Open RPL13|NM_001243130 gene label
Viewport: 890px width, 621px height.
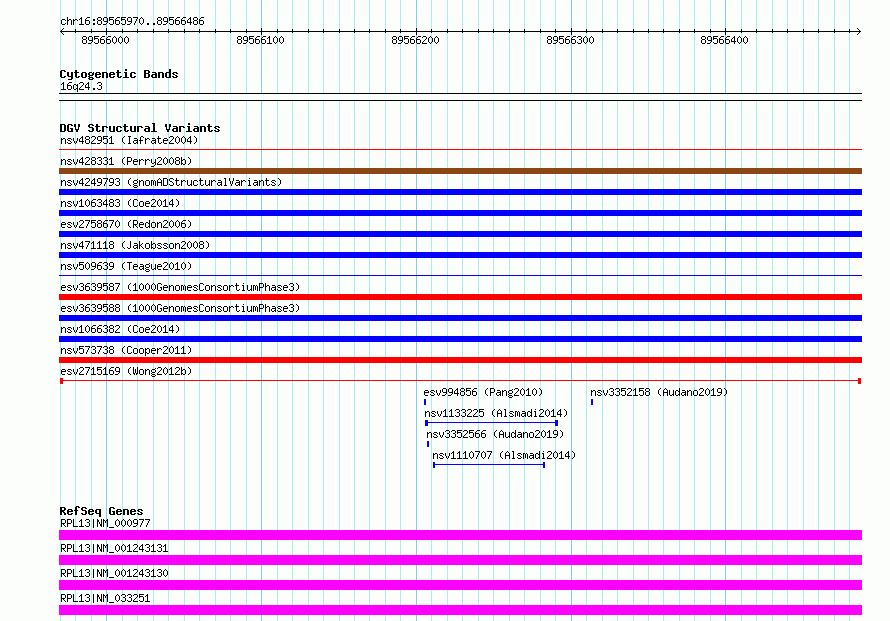point(114,573)
